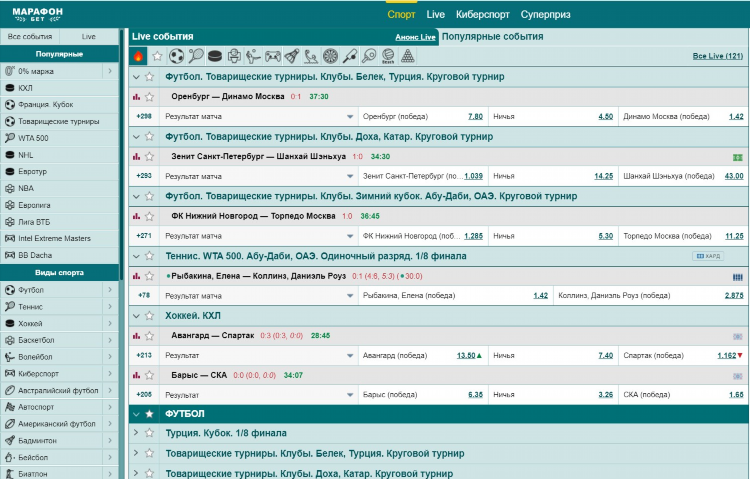Click the ХАРД surface badge on WTA row
The image size is (750, 479).
708,256
